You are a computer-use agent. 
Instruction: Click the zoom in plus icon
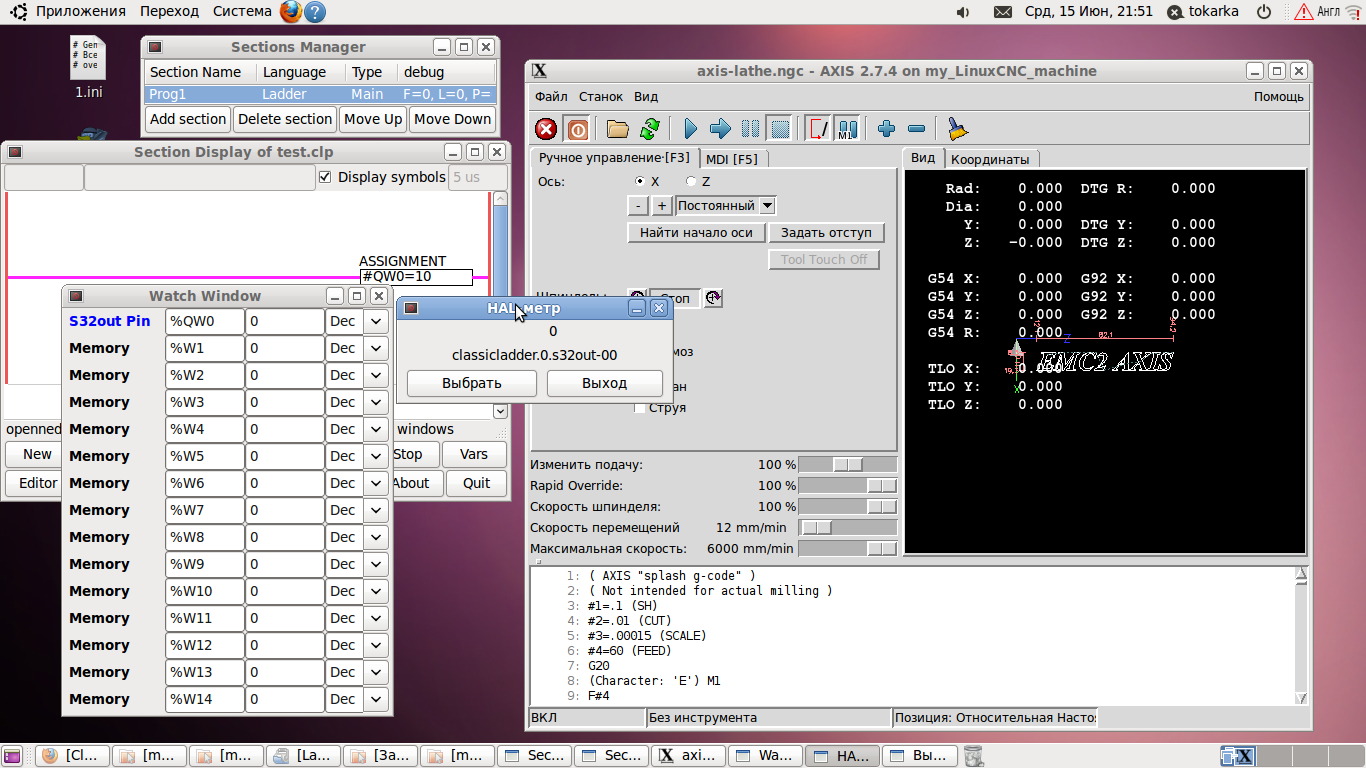pyautogui.click(x=886, y=129)
